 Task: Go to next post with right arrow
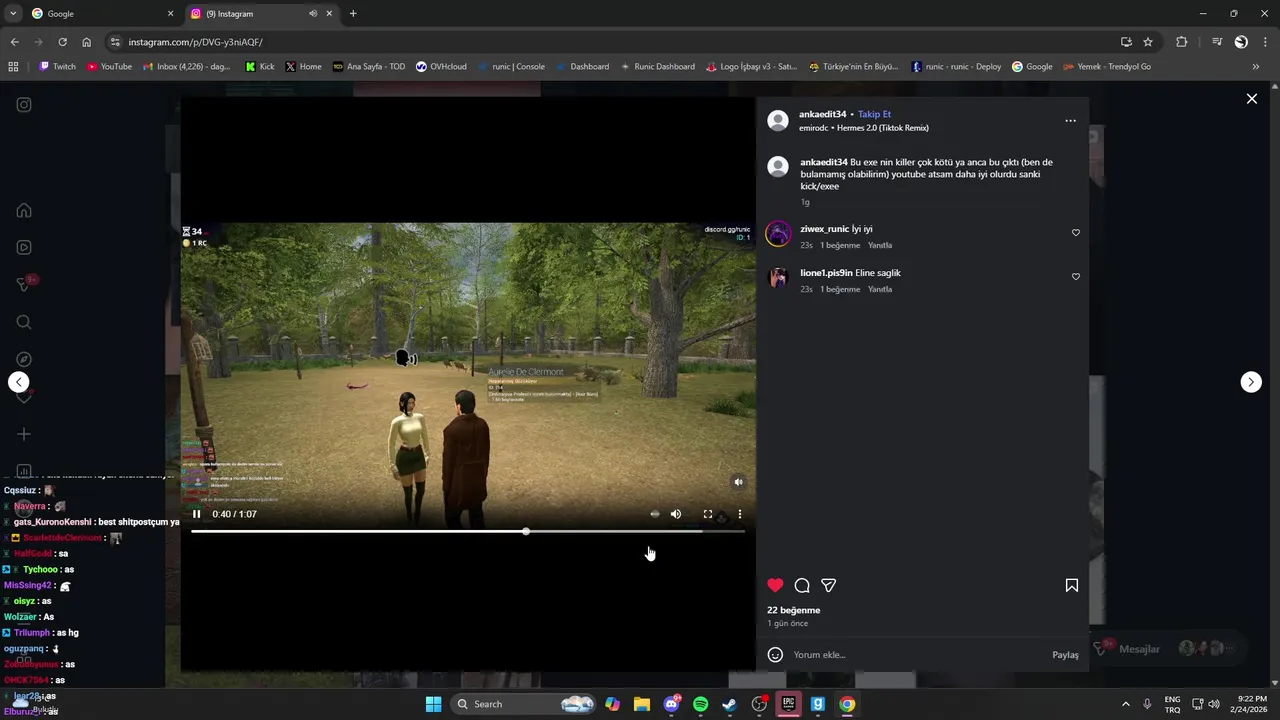click(1251, 382)
